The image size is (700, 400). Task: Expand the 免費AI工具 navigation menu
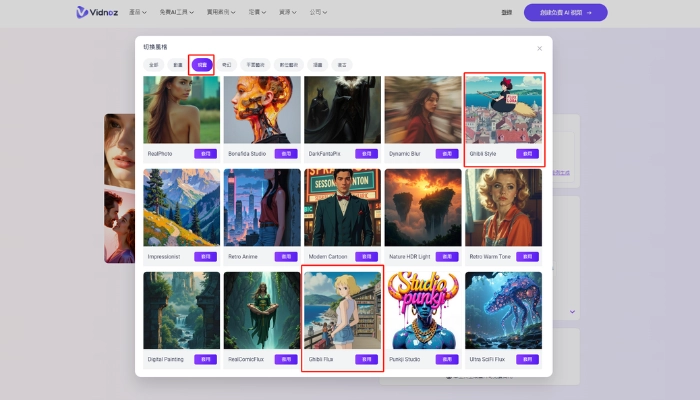point(177,12)
